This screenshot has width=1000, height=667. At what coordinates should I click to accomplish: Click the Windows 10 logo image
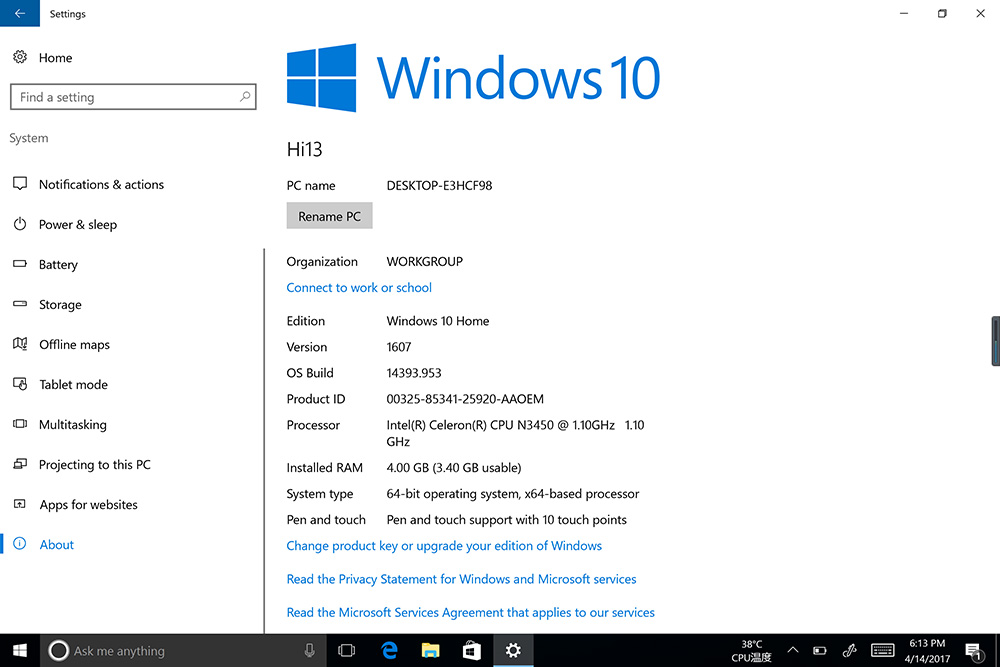473,78
